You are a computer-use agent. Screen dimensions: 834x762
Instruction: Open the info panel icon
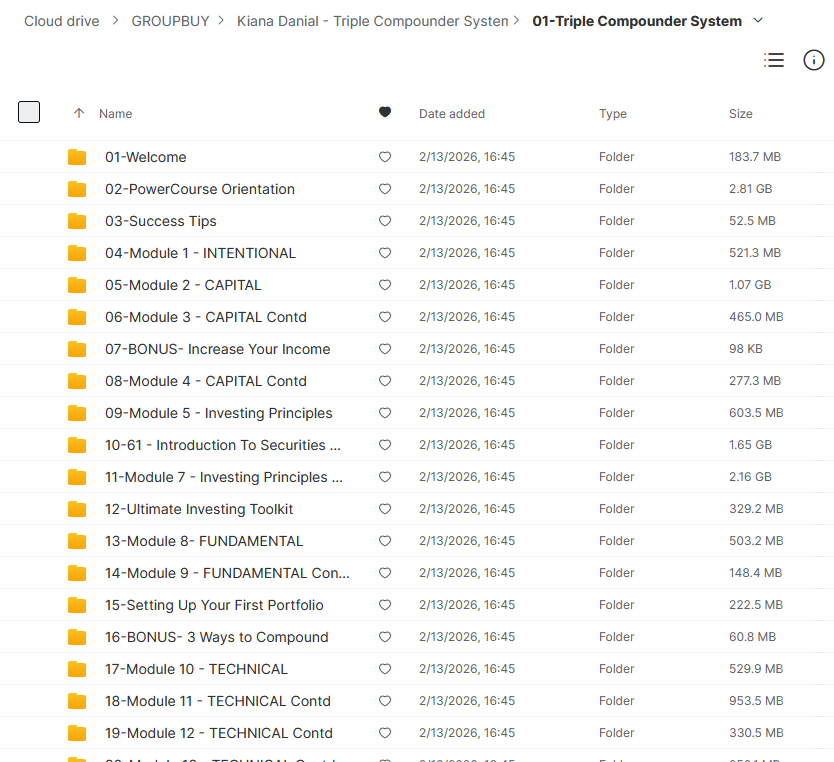pos(814,61)
